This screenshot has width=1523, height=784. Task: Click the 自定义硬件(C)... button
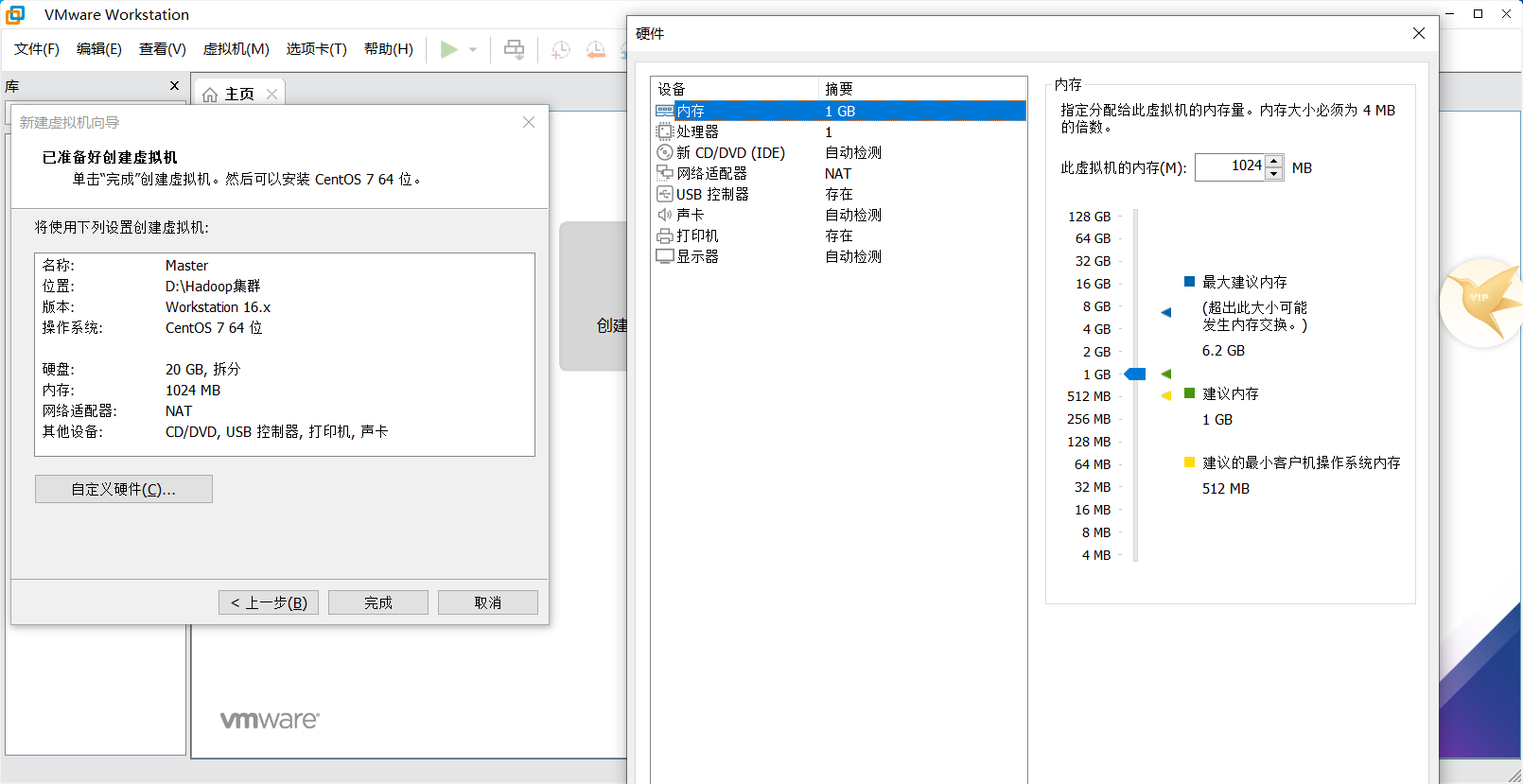click(x=124, y=489)
